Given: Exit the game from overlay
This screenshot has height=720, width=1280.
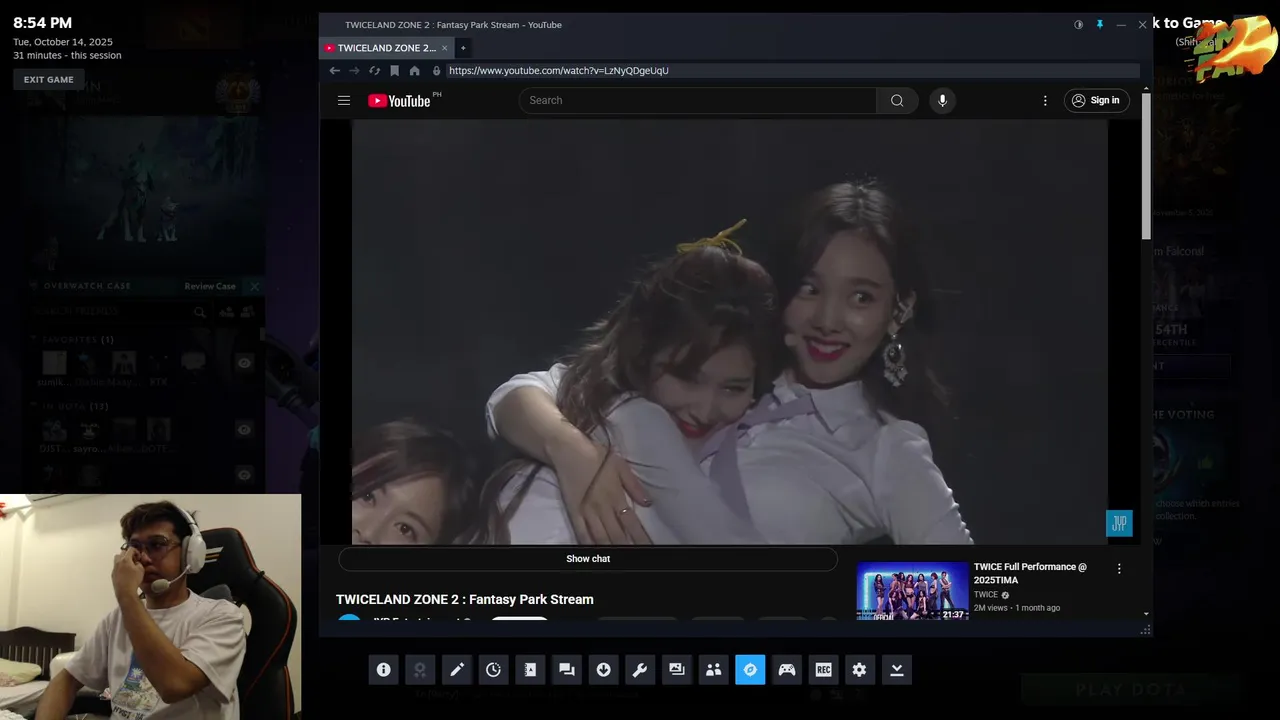Looking at the screenshot, I should 49,80.
